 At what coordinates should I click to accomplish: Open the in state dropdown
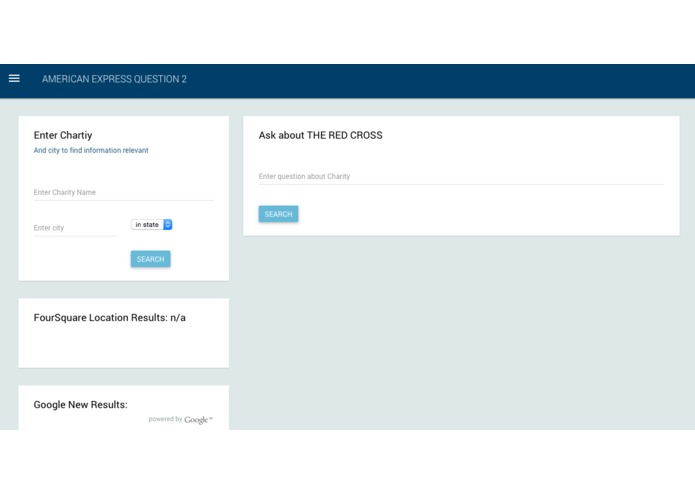click(152, 225)
